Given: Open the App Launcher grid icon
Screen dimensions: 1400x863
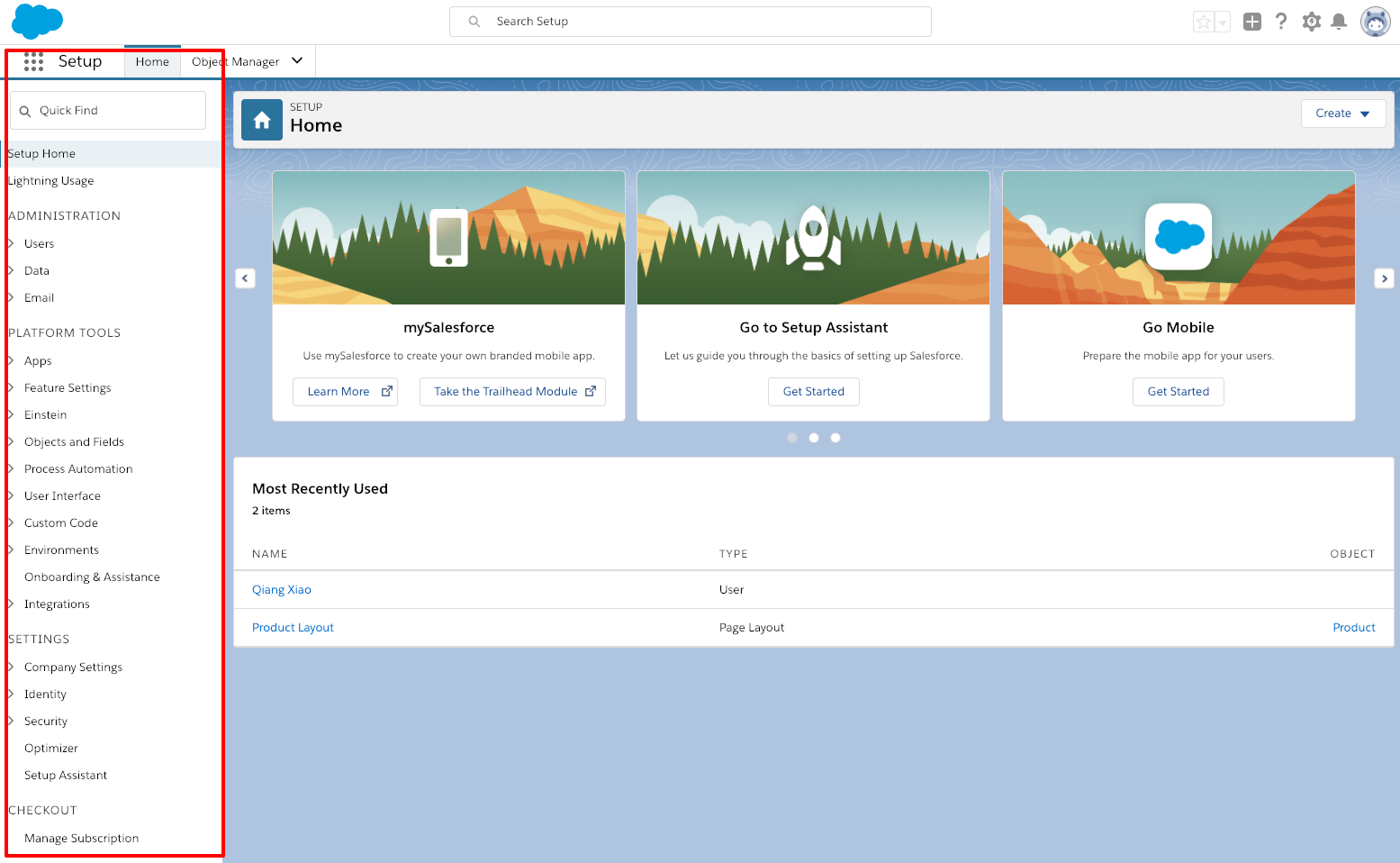Looking at the screenshot, I should coord(33,61).
